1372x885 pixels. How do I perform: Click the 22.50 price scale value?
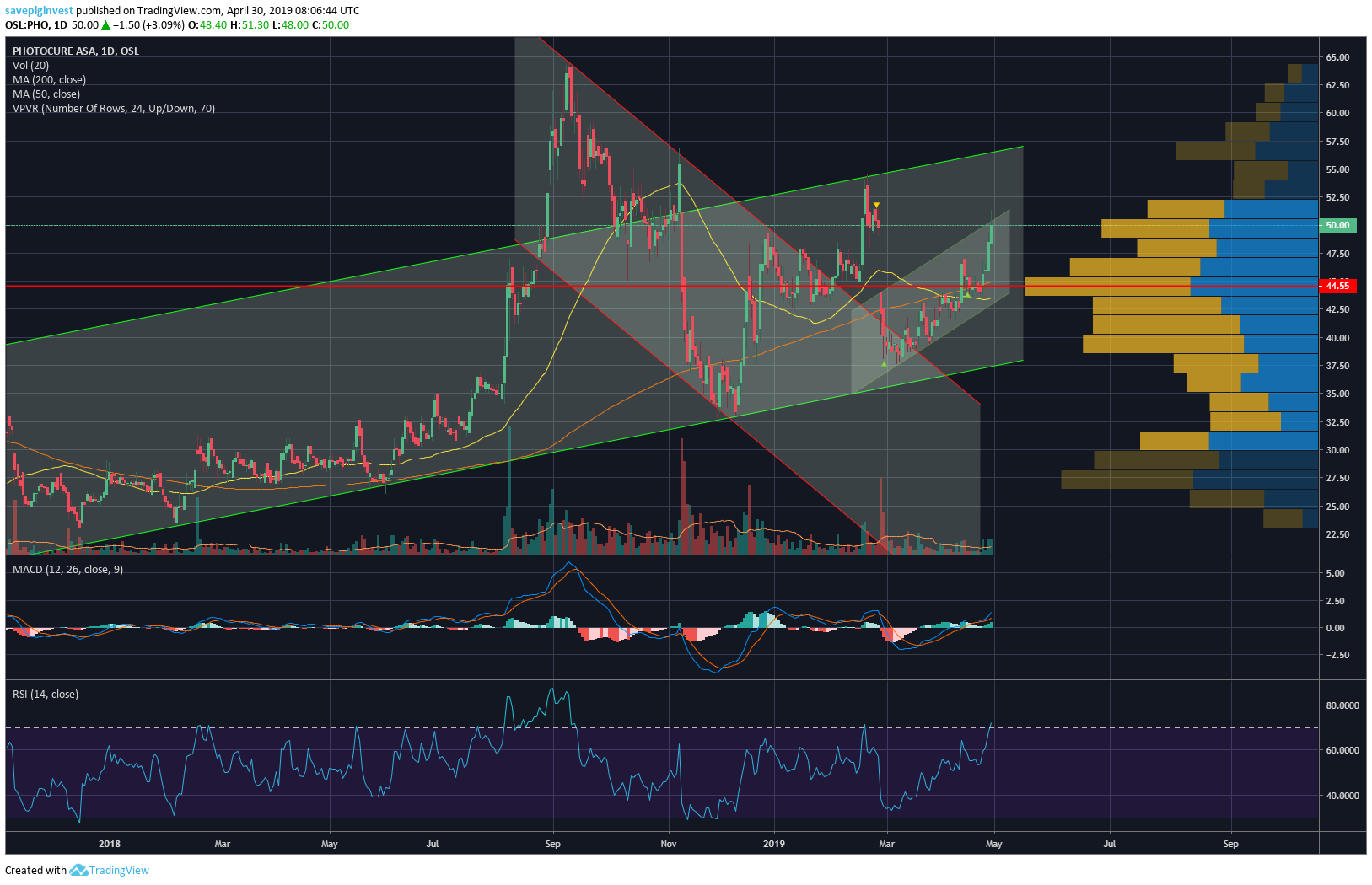(1337, 534)
